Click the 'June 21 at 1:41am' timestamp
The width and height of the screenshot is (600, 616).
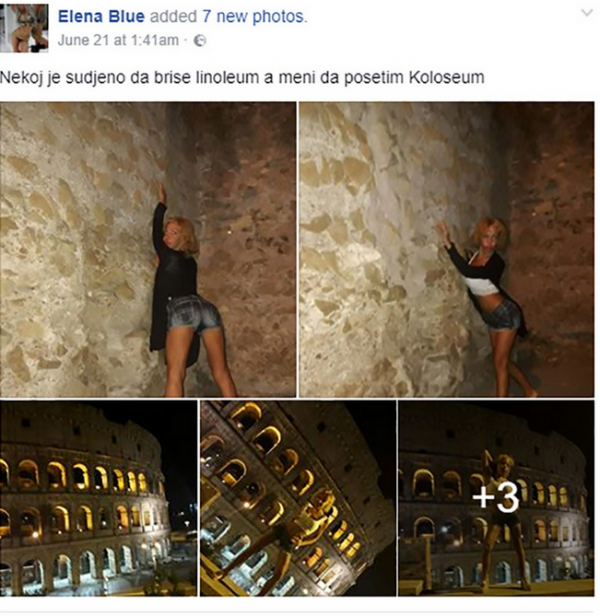(118, 40)
